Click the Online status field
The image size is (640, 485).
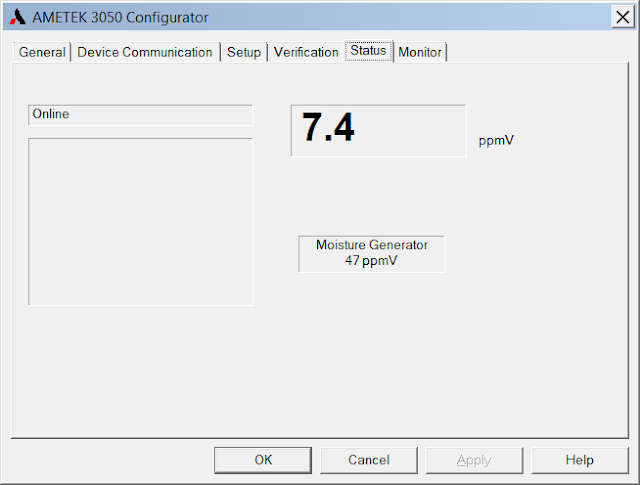click(x=140, y=115)
